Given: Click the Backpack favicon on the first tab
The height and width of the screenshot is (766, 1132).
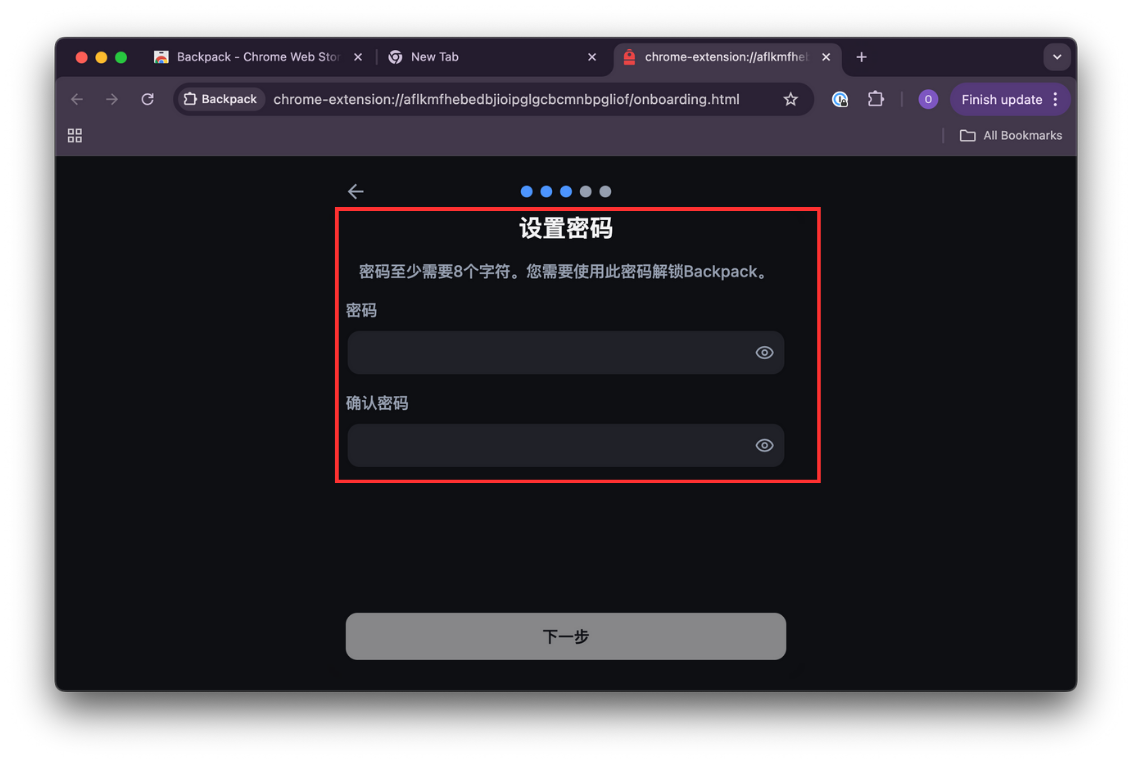Looking at the screenshot, I should 161,57.
